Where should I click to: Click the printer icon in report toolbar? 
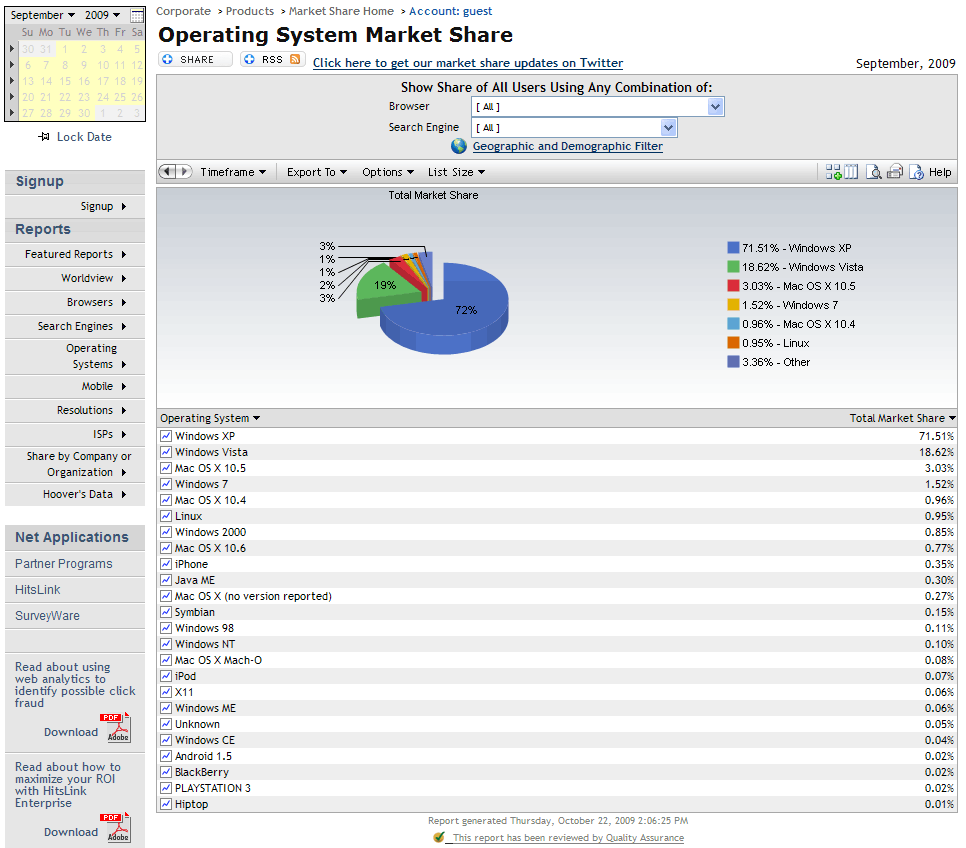895,172
